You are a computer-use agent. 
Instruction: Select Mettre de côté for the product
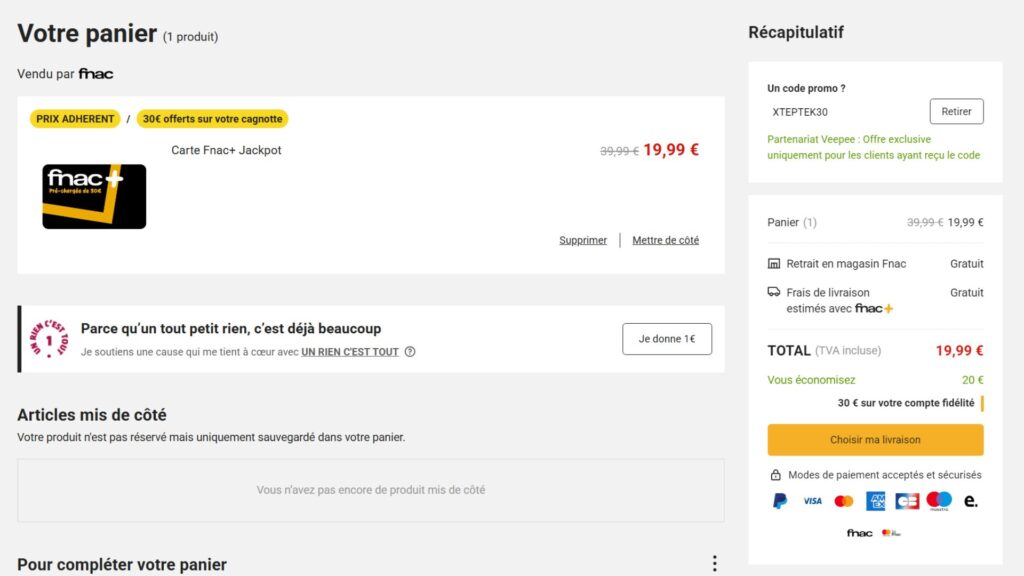tap(666, 240)
